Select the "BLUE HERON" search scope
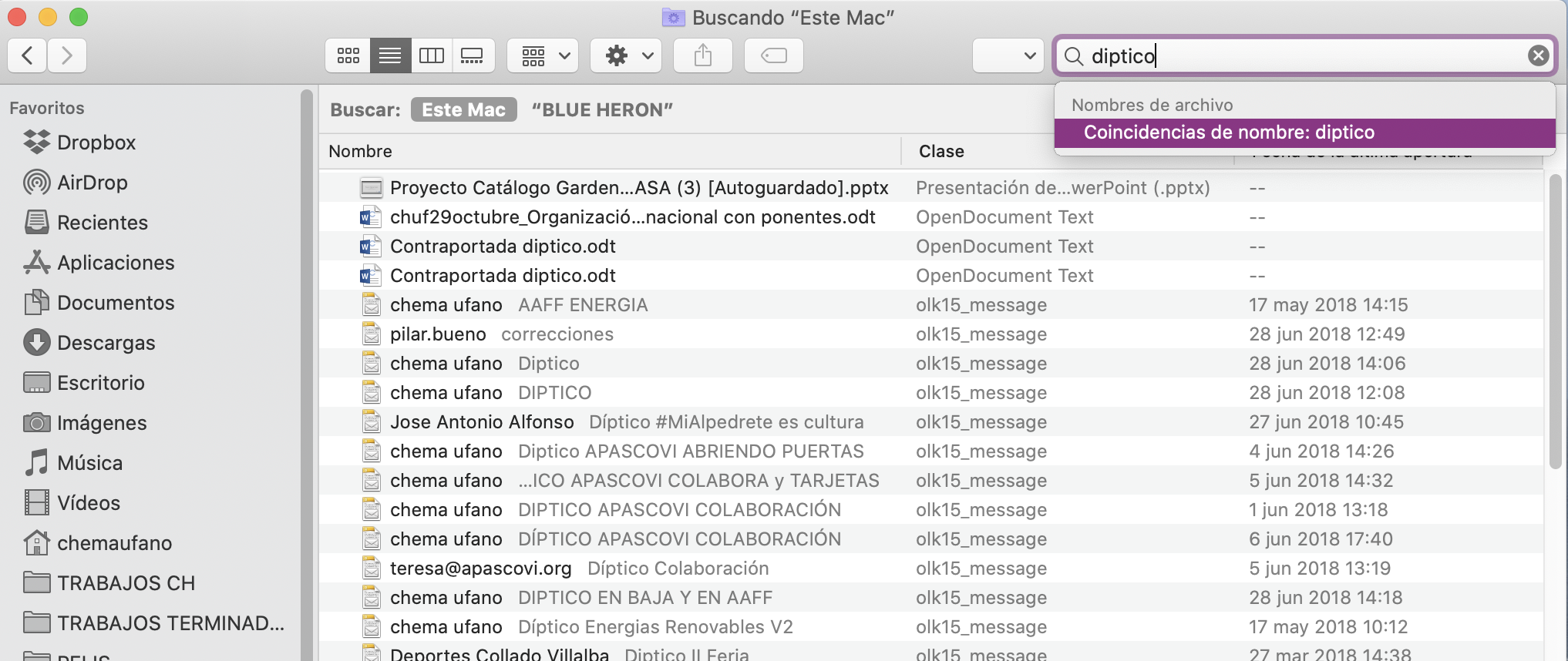Screen dimensions: 1568x661 603,110
